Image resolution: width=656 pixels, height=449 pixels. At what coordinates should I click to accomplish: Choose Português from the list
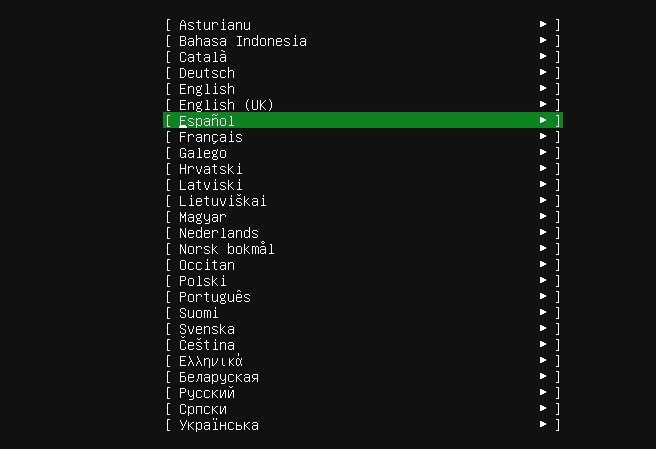[214, 297]
